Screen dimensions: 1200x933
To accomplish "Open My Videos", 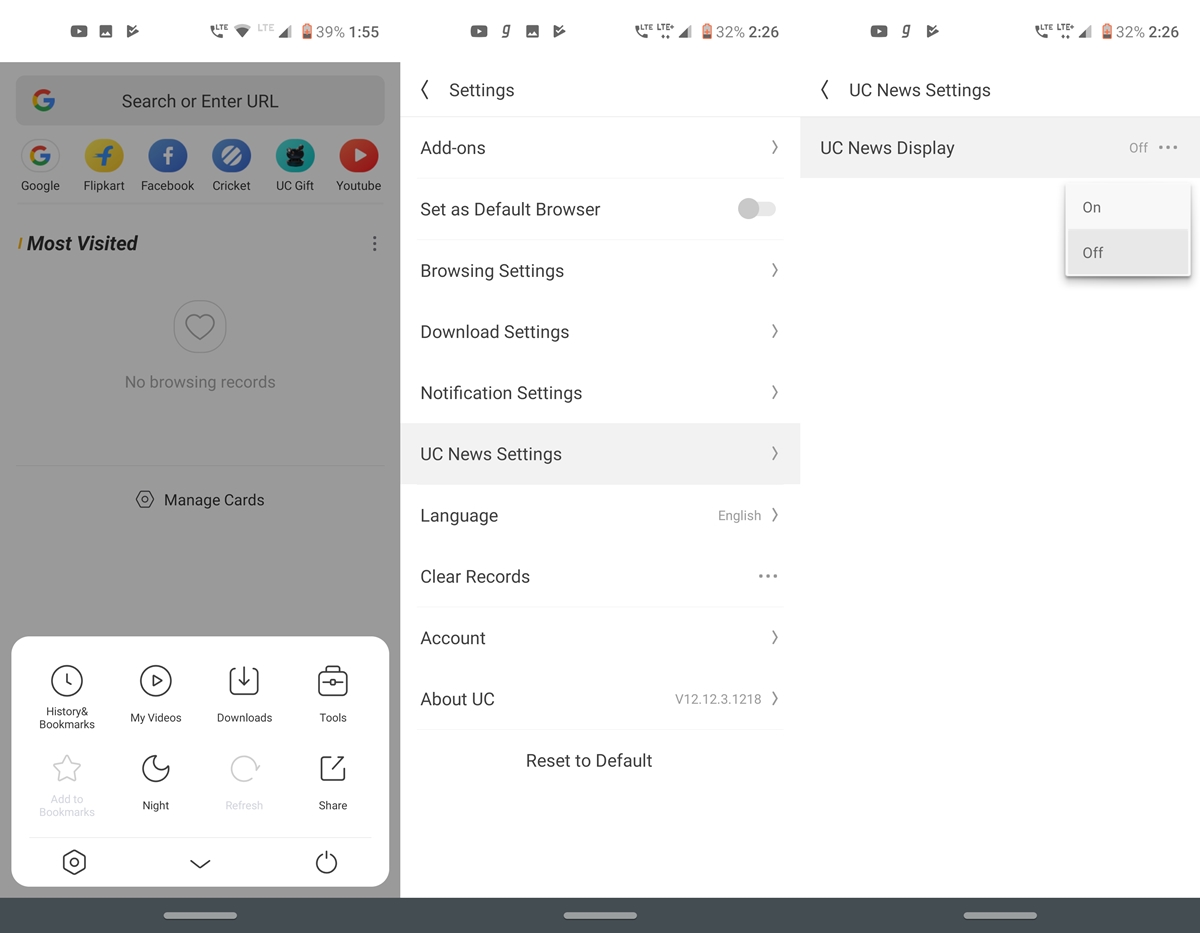I will pyautogui.click(x=156, y=694).
